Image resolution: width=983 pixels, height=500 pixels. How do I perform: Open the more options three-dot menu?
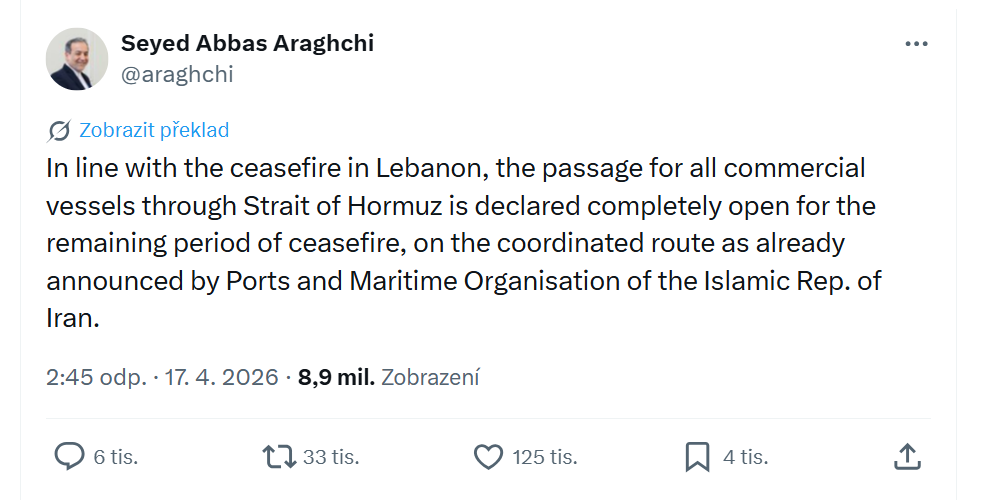click(x=916, y=44)
